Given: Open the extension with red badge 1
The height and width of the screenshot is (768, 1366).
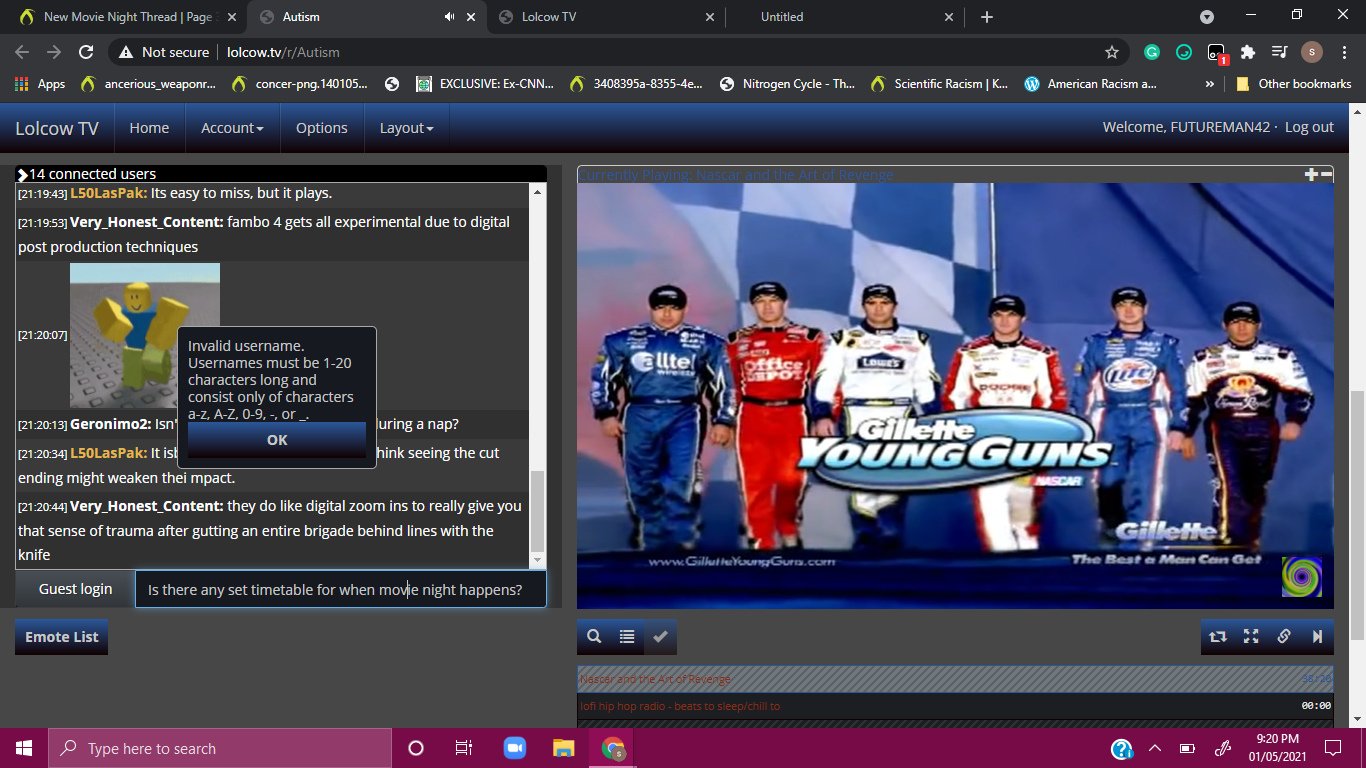Looking at the screenshot, I should (x=1217, y=53).
